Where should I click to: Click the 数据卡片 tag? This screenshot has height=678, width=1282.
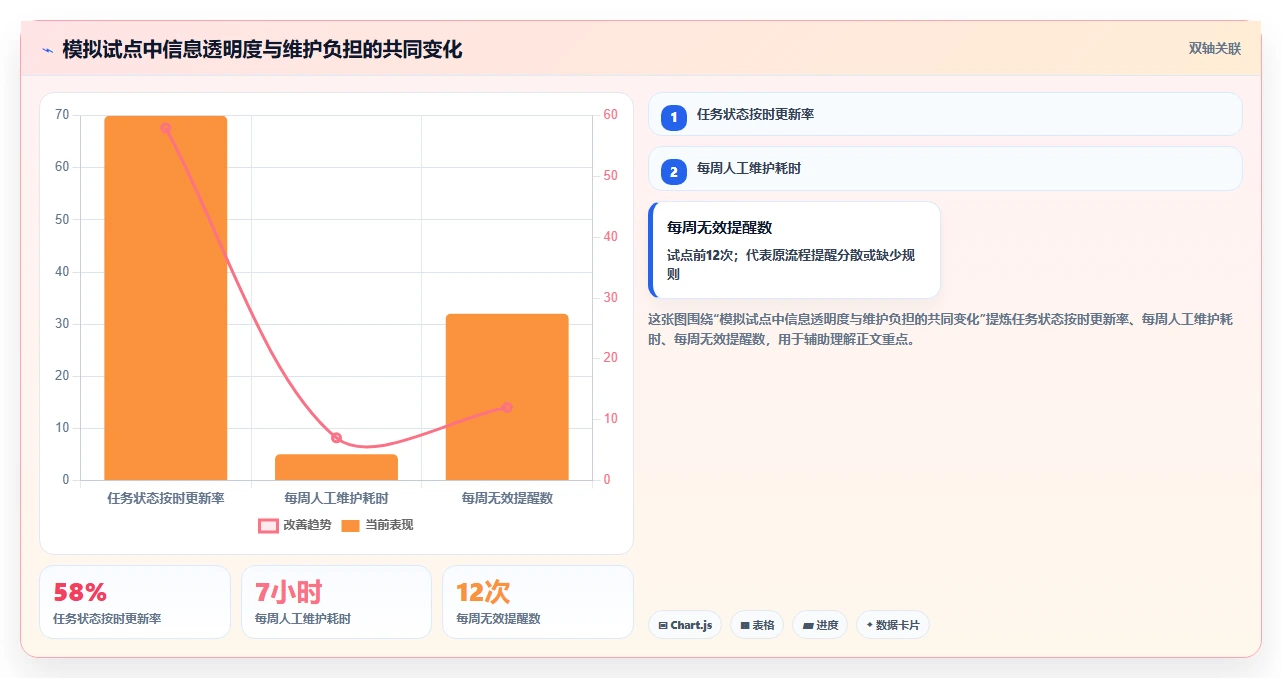[x=893, y=625]
